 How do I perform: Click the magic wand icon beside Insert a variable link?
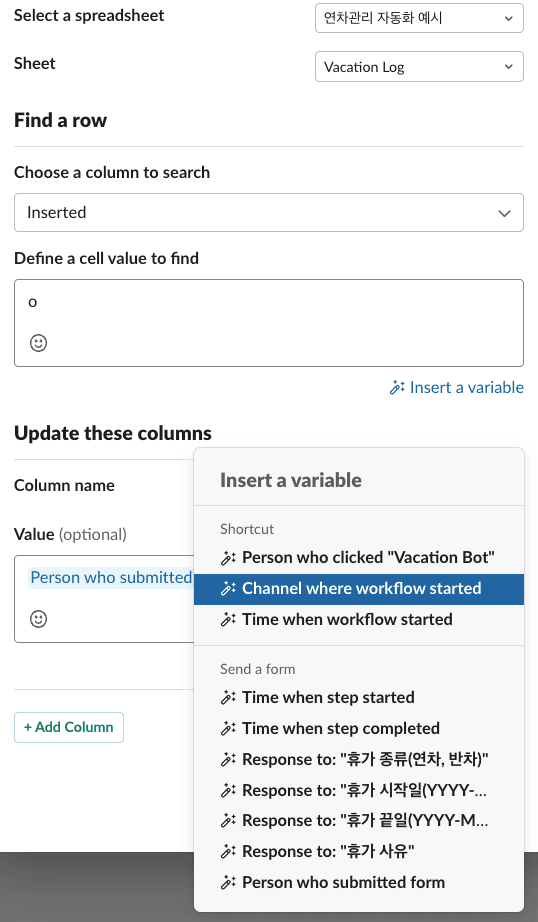397,387
